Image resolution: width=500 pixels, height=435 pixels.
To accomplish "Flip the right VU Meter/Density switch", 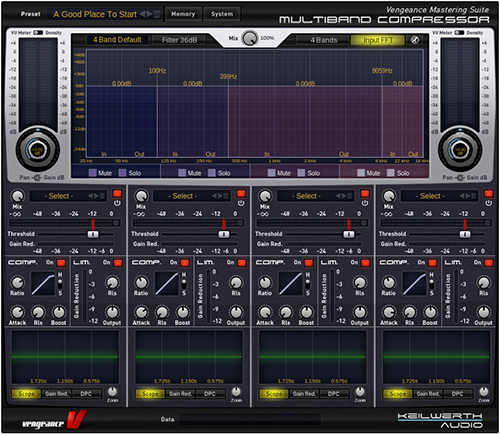I will (x=459, y=32).
